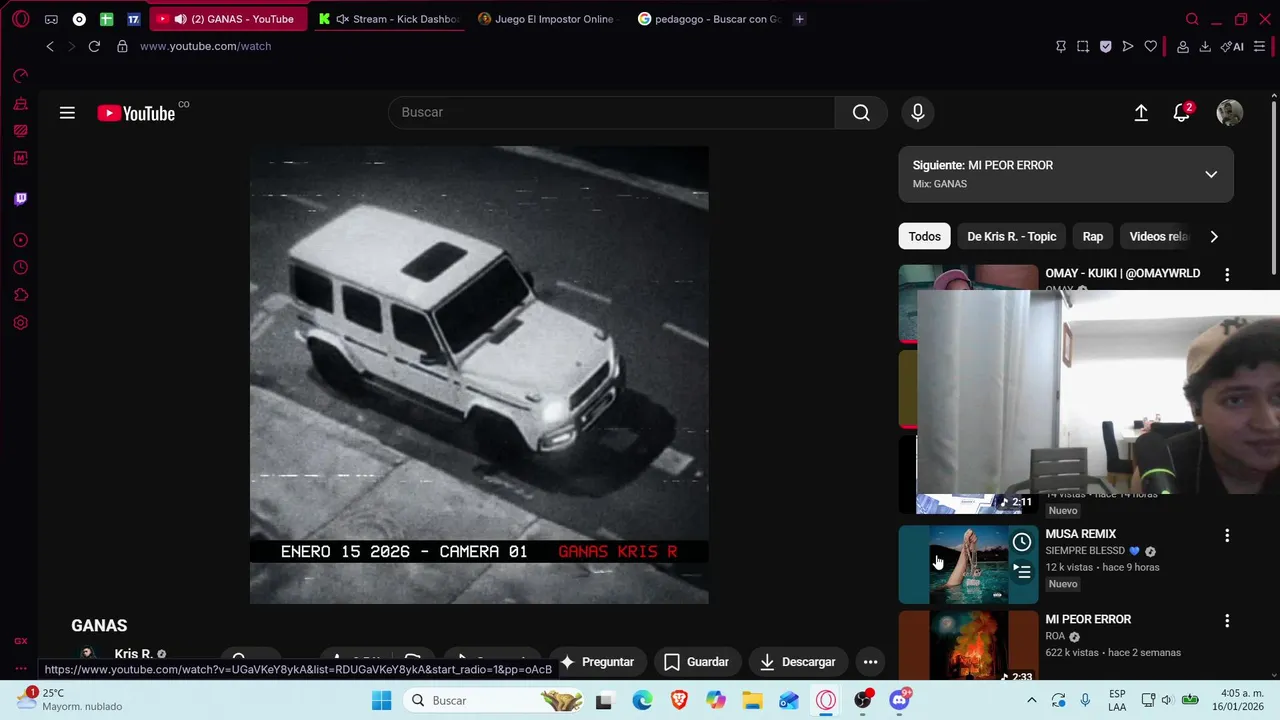Viewport: 1280px width, 720px height.
Task: Click the YouTube search magnifier button
Action: coord(861,112)
